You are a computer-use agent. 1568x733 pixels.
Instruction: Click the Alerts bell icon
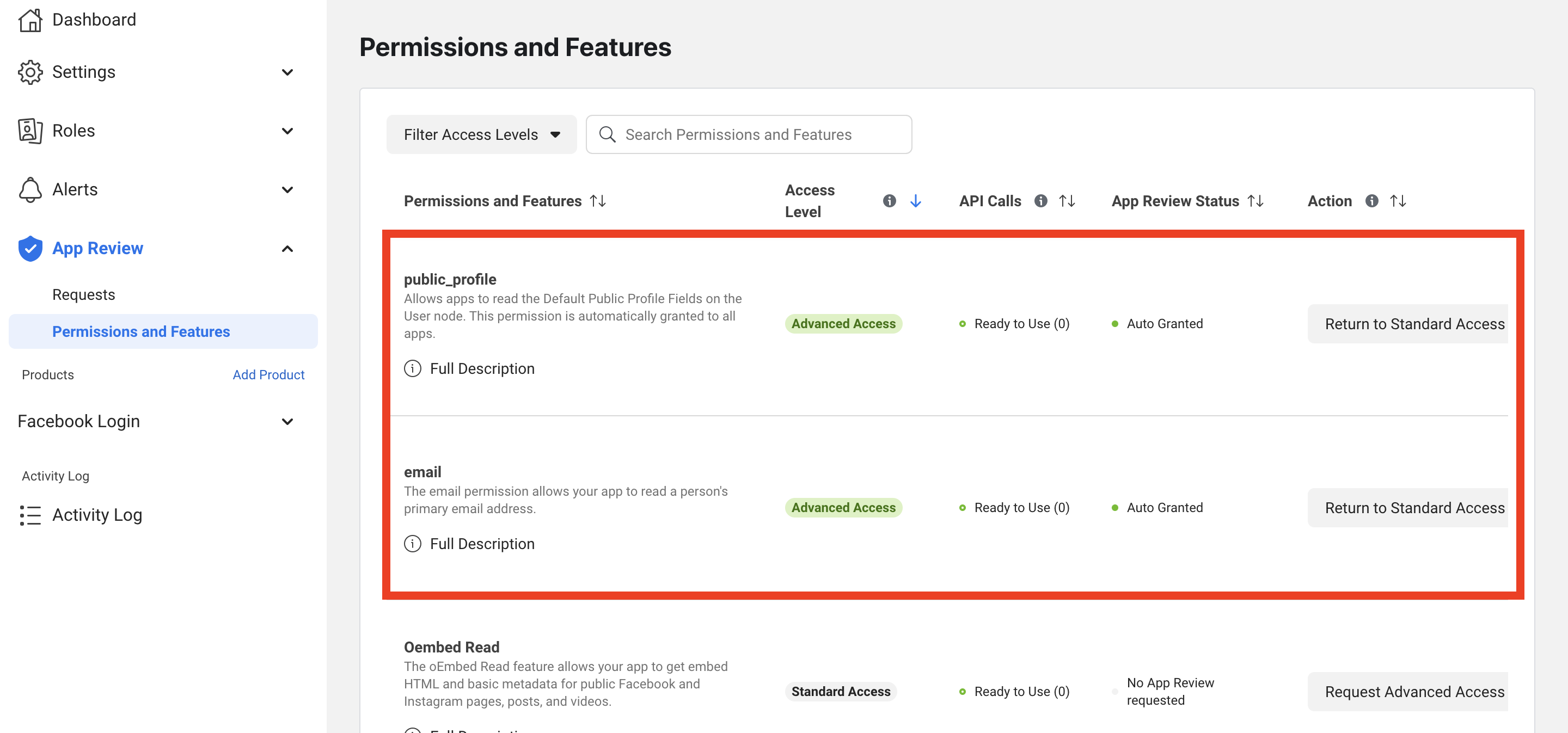pos(30,190)
